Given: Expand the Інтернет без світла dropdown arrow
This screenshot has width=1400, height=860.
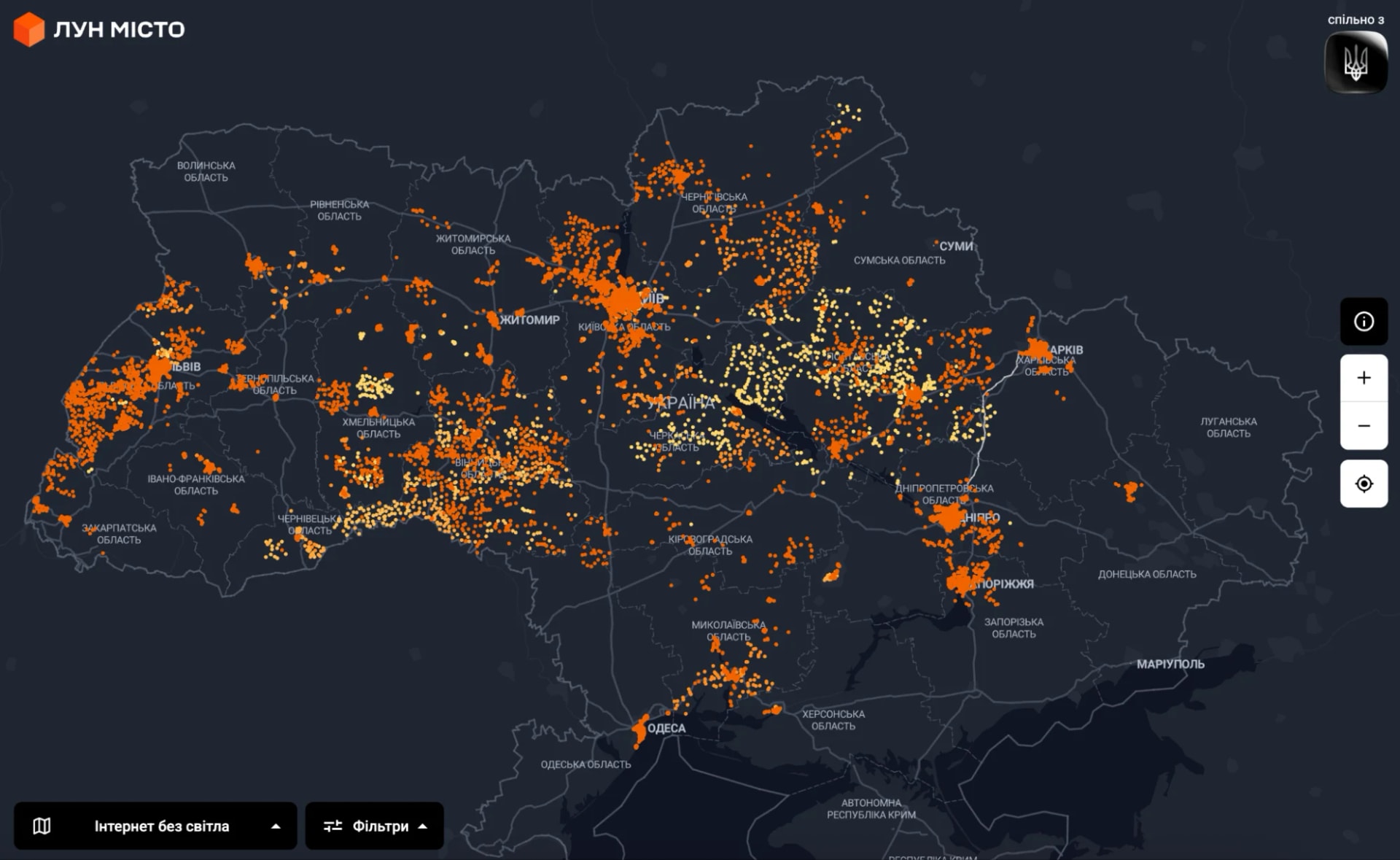Looking at the screenshot, I should tap(276, 826).
